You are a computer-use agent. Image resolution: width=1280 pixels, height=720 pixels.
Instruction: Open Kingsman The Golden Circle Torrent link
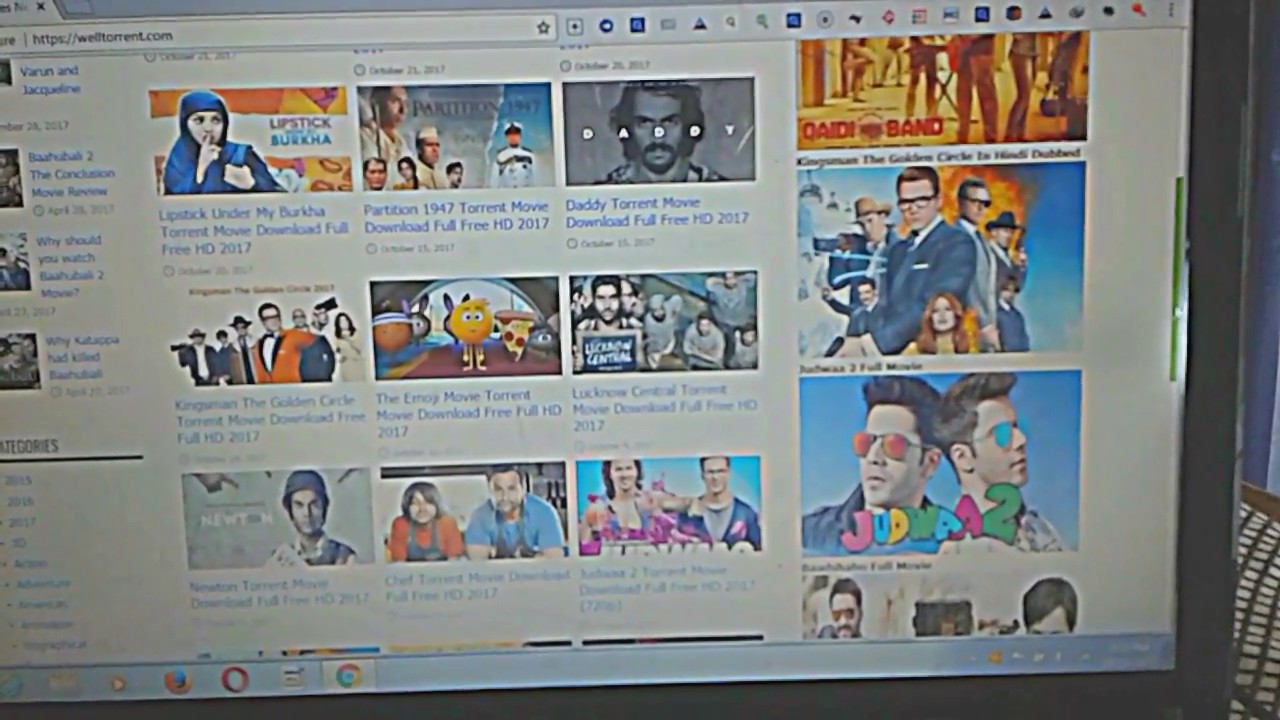pyautogui.click(x=270, y=419)
